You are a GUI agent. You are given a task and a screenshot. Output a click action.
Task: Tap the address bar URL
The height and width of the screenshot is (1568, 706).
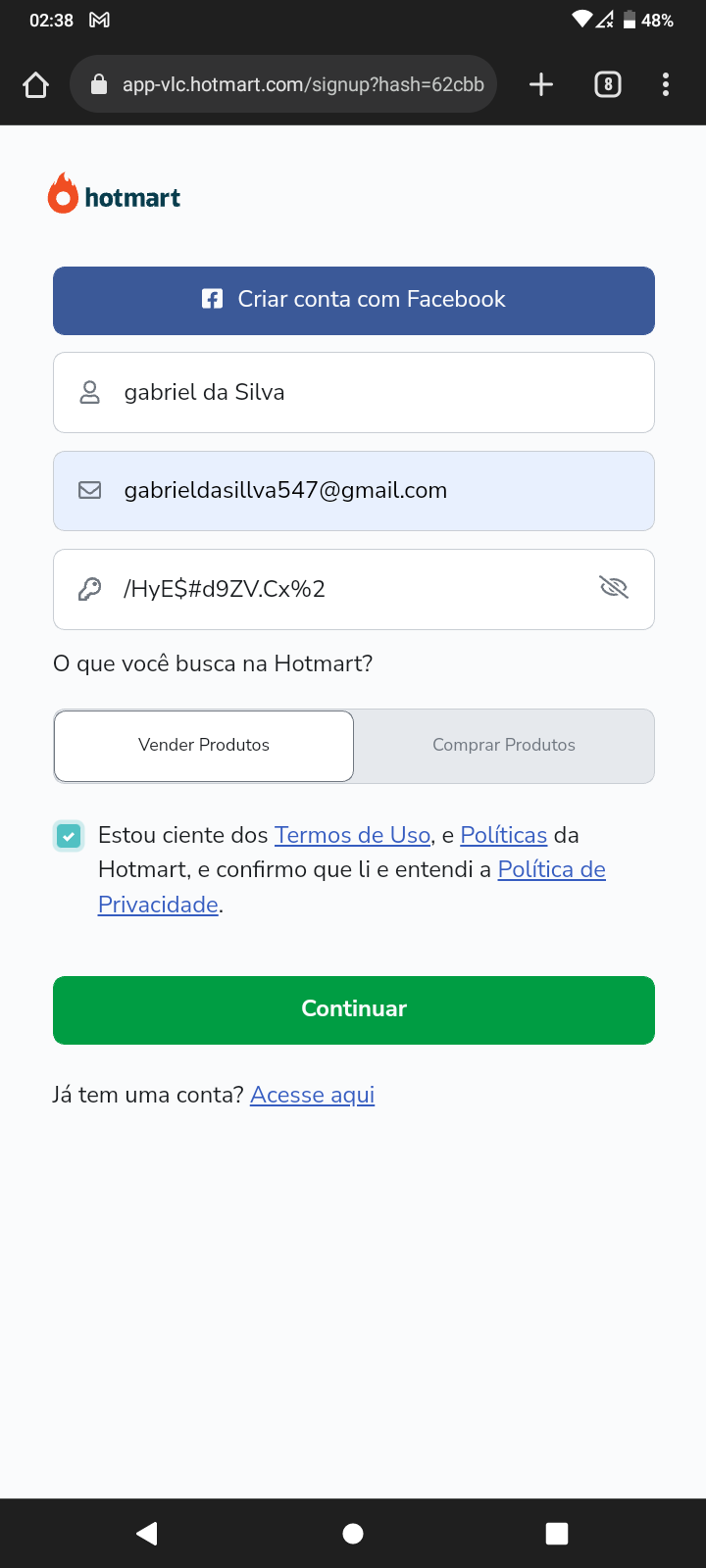(294, 84)
